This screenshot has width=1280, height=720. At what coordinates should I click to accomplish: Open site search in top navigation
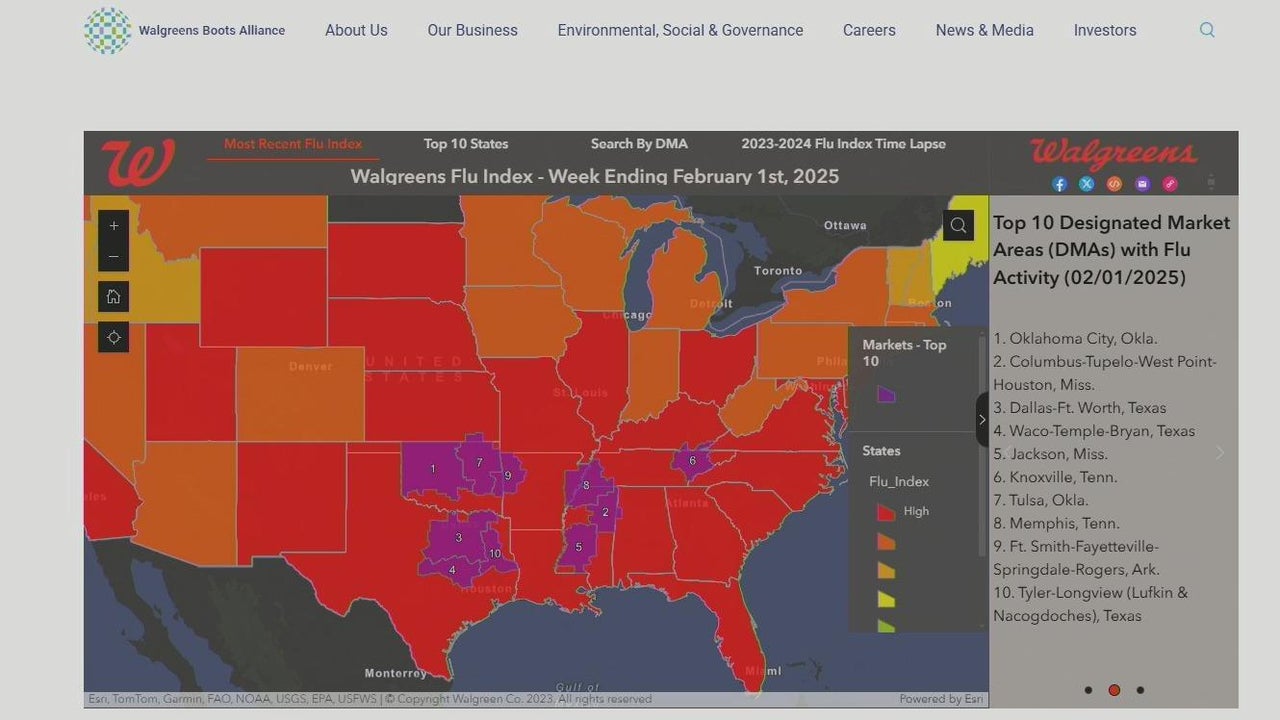click(x=1207, y=30)
